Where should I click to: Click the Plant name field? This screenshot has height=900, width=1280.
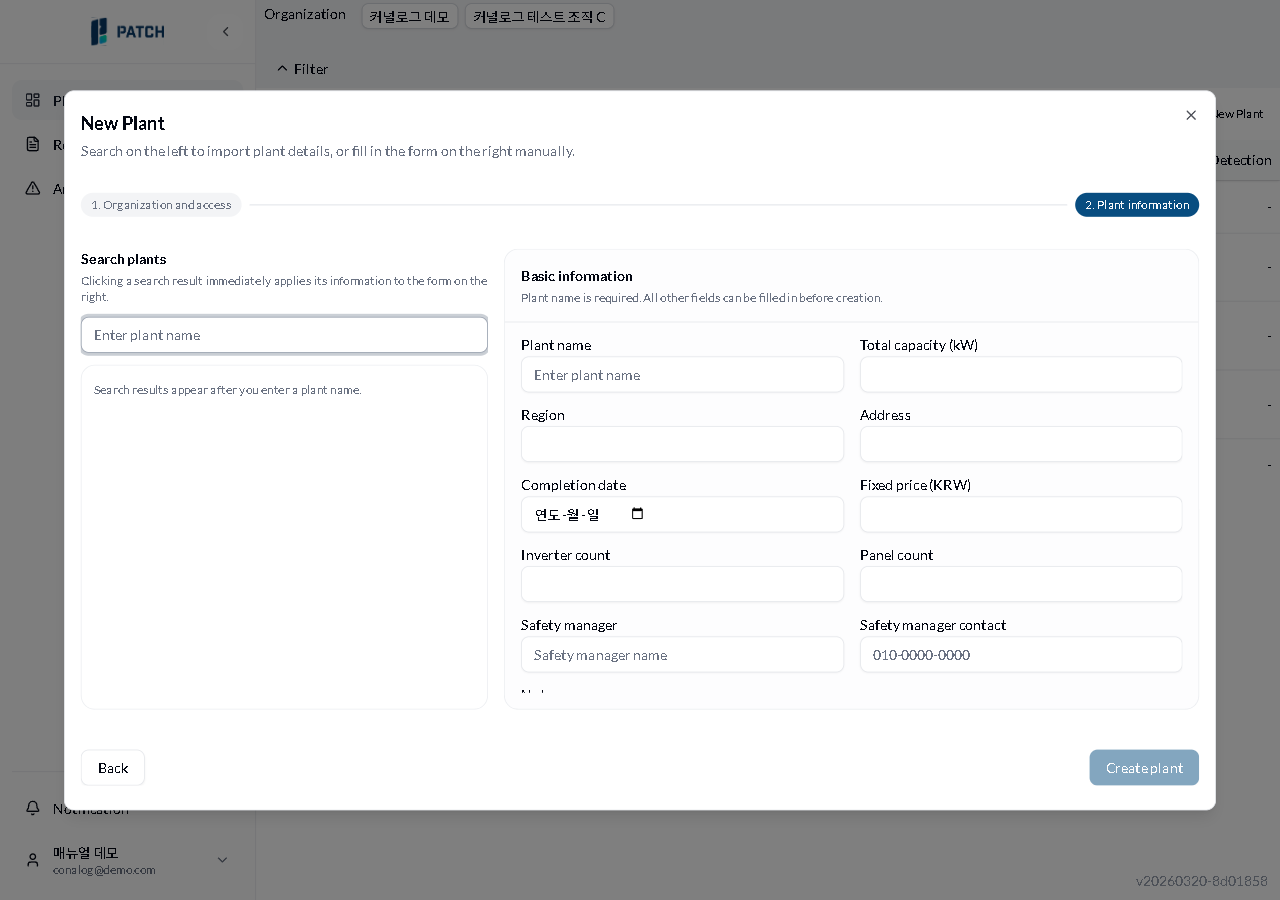click(682, 375)
